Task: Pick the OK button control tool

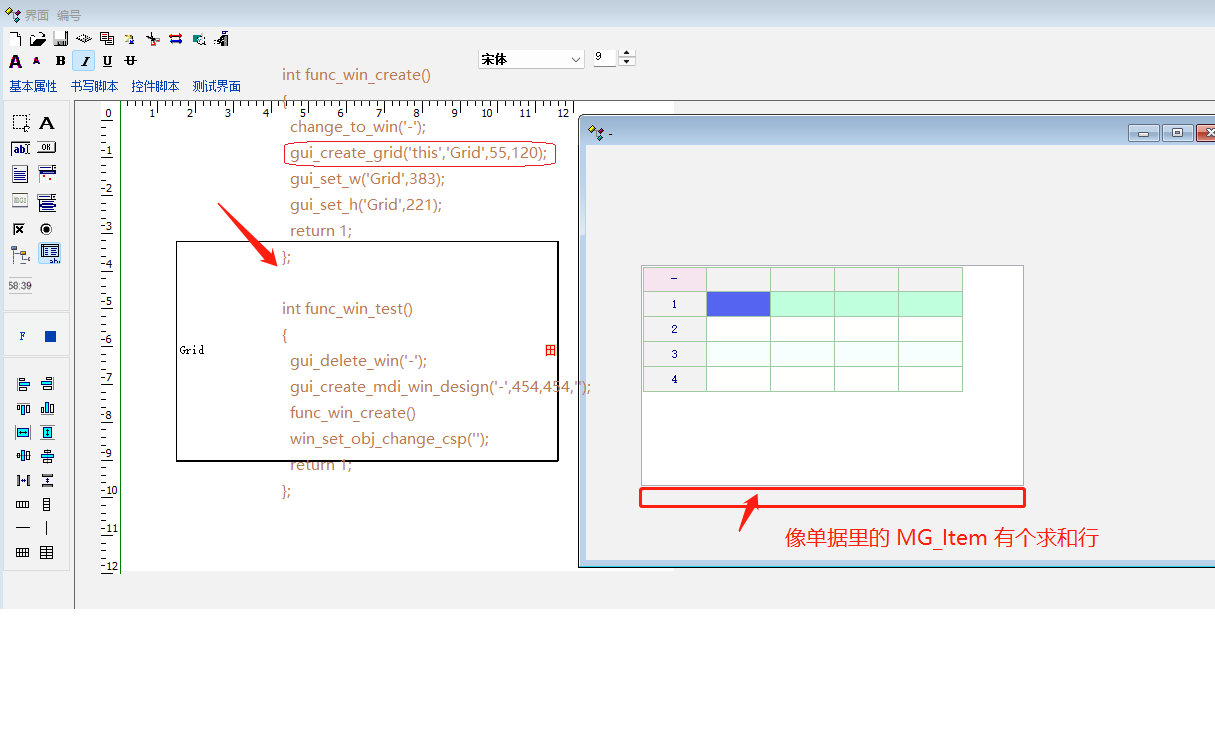Action: tap(46, 148)
